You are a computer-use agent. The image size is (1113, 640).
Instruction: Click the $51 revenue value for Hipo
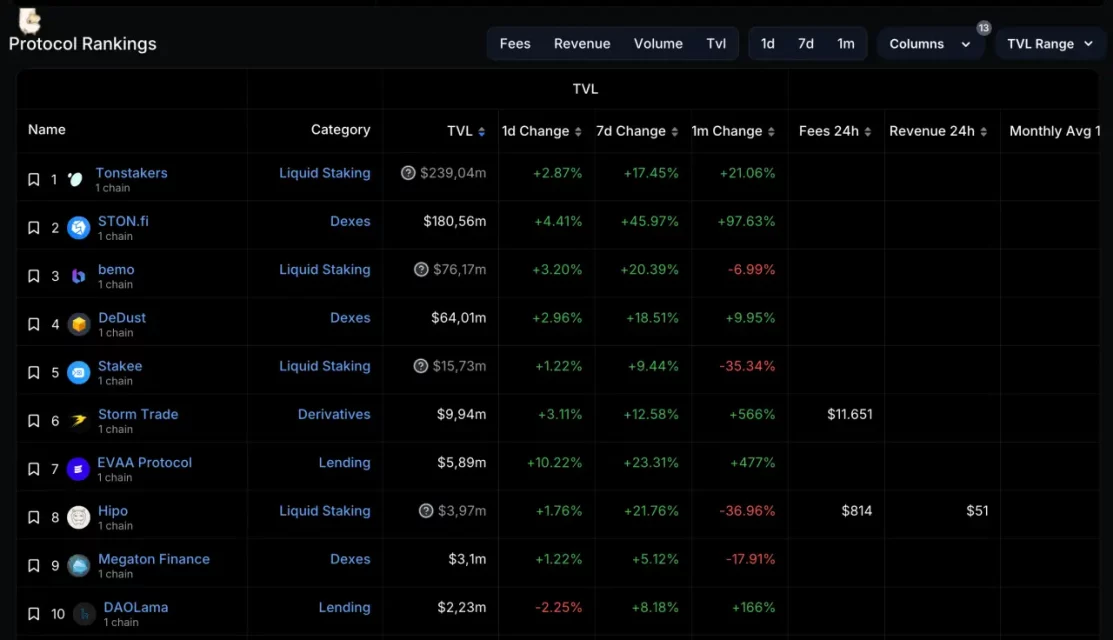point(977,511)
